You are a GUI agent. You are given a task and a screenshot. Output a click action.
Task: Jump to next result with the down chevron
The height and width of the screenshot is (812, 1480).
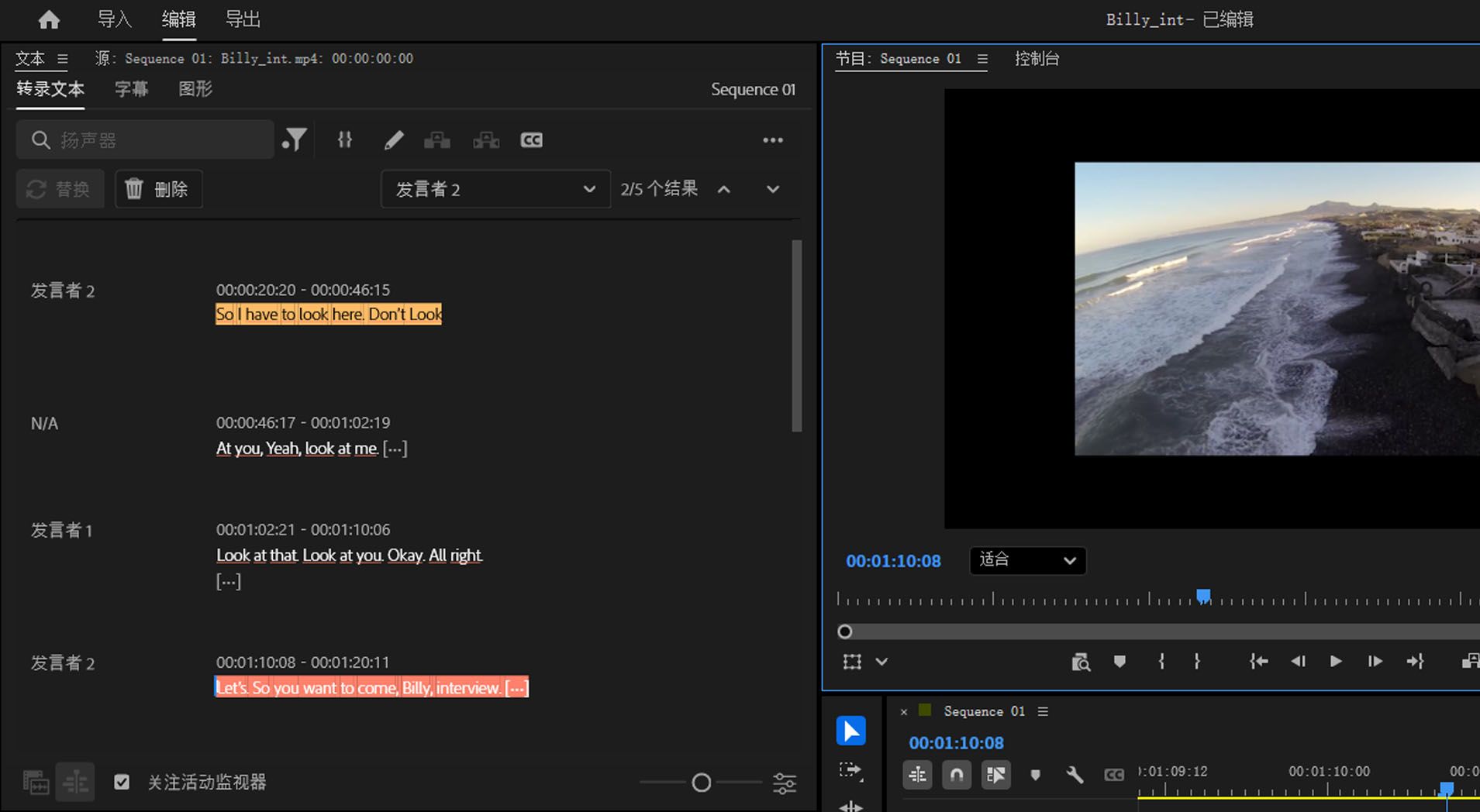click(772, 188)
